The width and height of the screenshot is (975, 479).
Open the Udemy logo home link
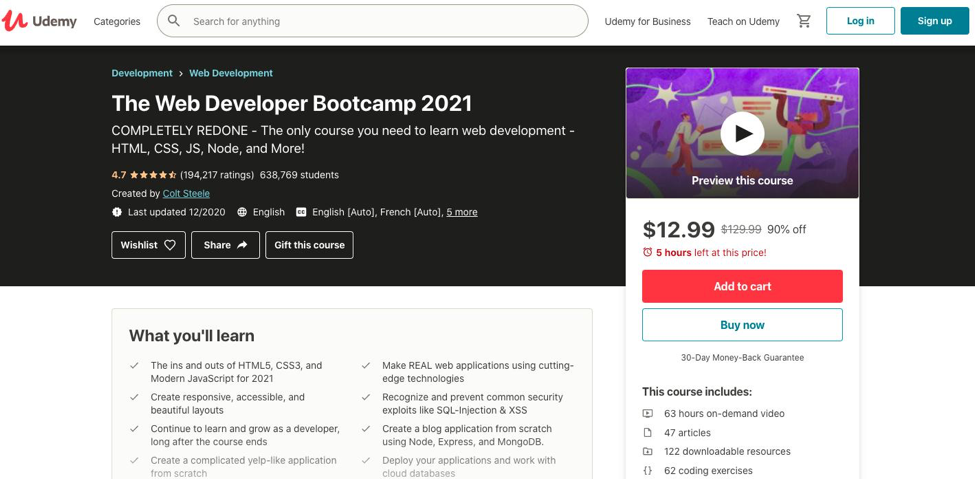pyautogui.click(x=39, y=21)
